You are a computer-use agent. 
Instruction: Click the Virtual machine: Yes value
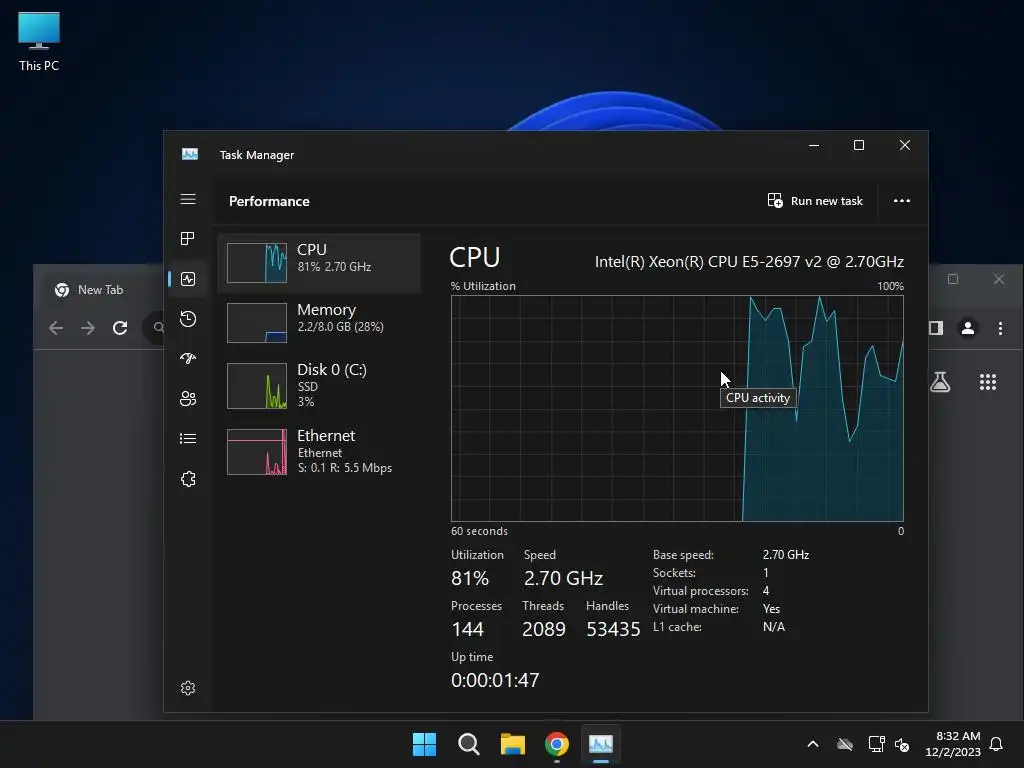[771, 609]
